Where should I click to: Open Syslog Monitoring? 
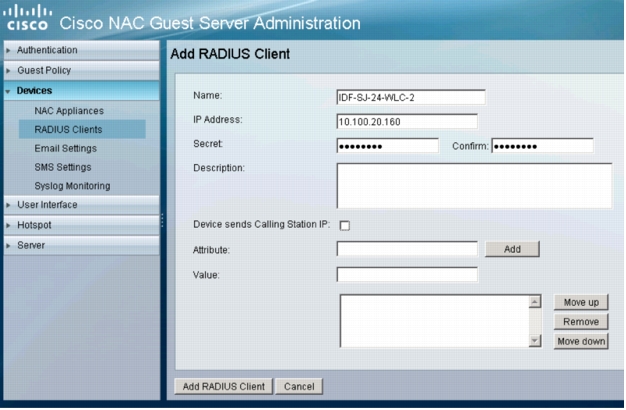[x=72, y=186]
